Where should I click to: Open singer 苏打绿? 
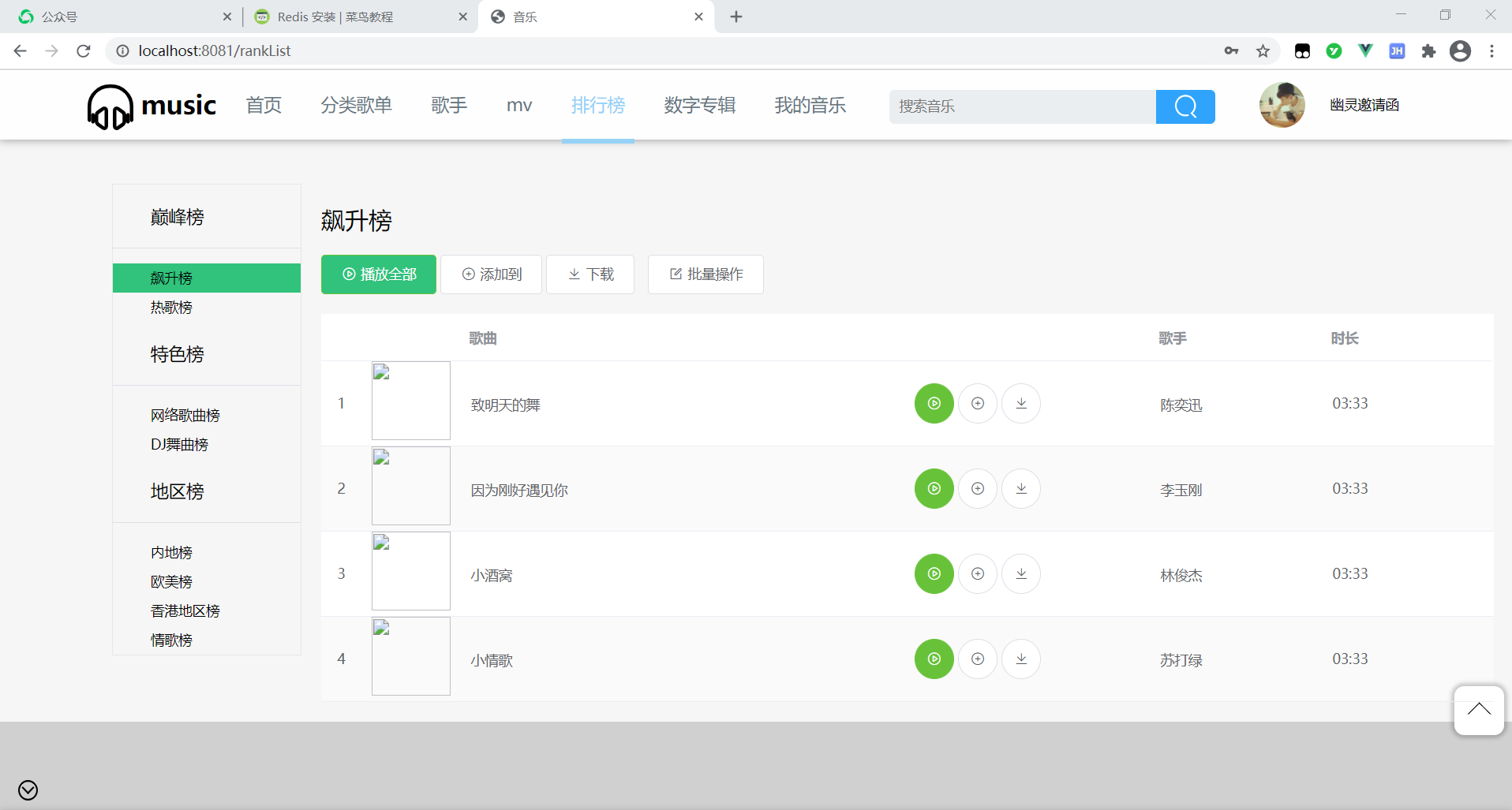click(x=1181, y=661)
